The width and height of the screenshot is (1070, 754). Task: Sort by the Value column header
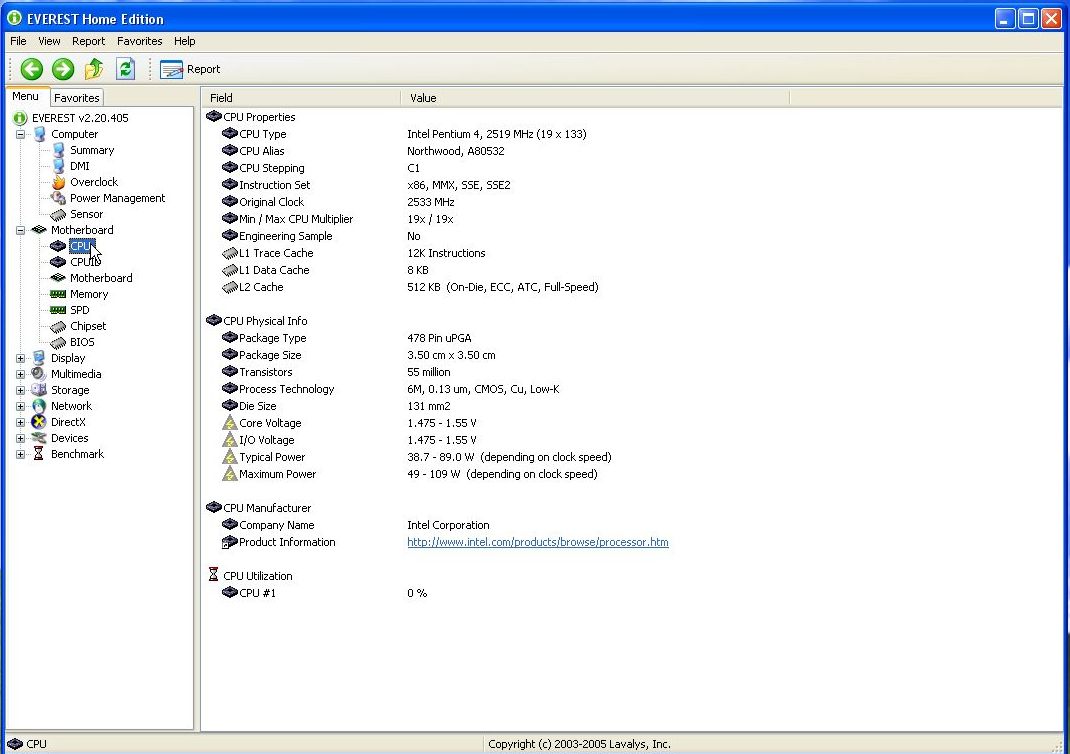[x=595, y=98]
